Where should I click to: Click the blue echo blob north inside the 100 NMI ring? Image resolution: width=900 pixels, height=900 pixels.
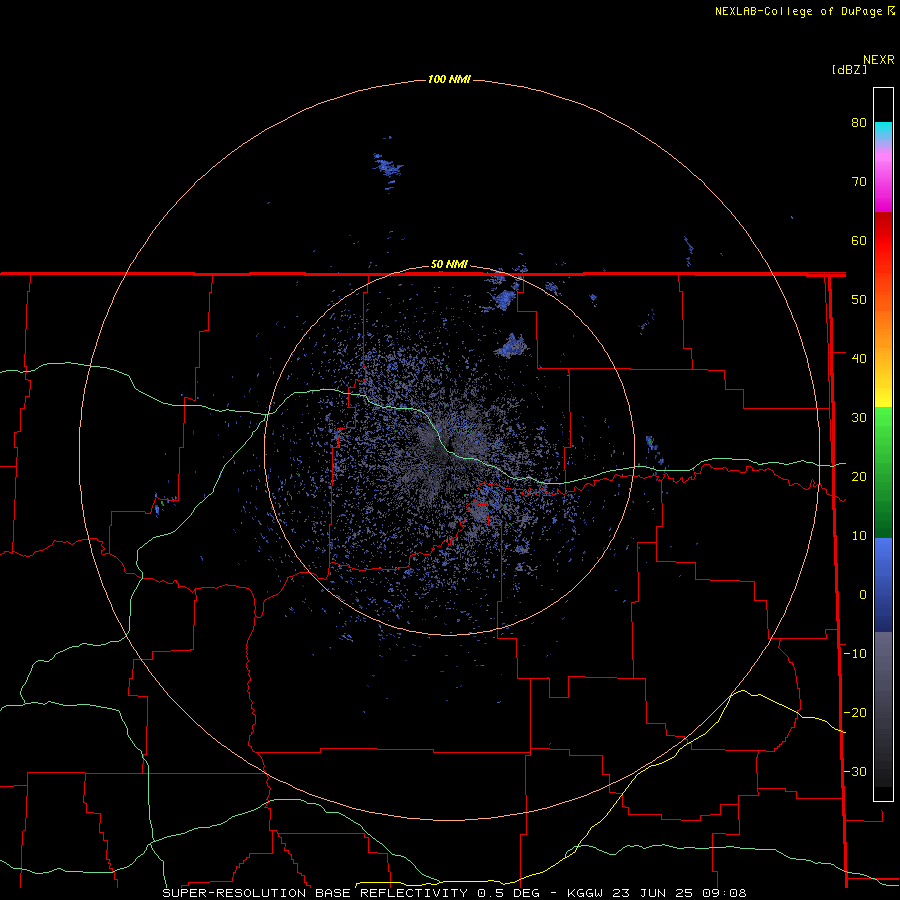point(388,165)
